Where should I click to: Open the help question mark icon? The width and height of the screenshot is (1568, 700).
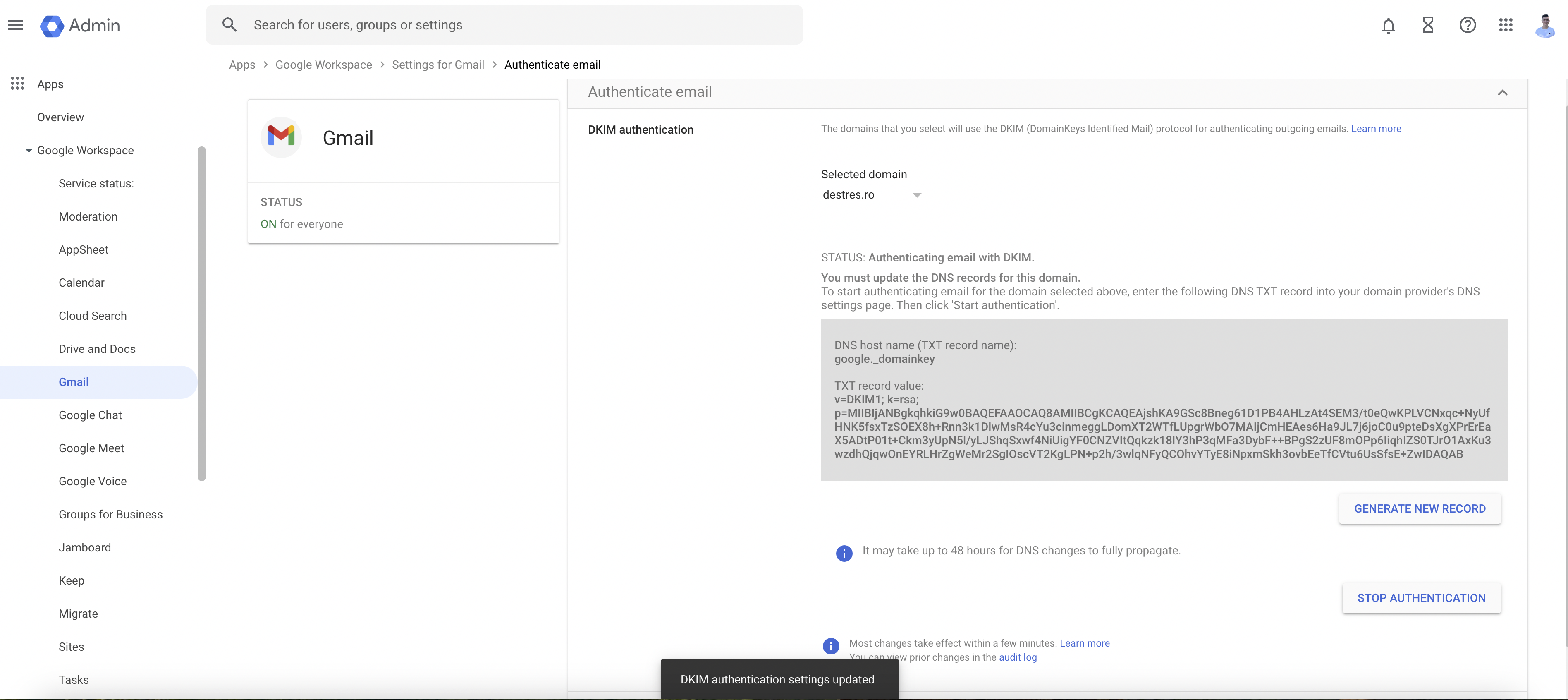(x=1468, y=25)
